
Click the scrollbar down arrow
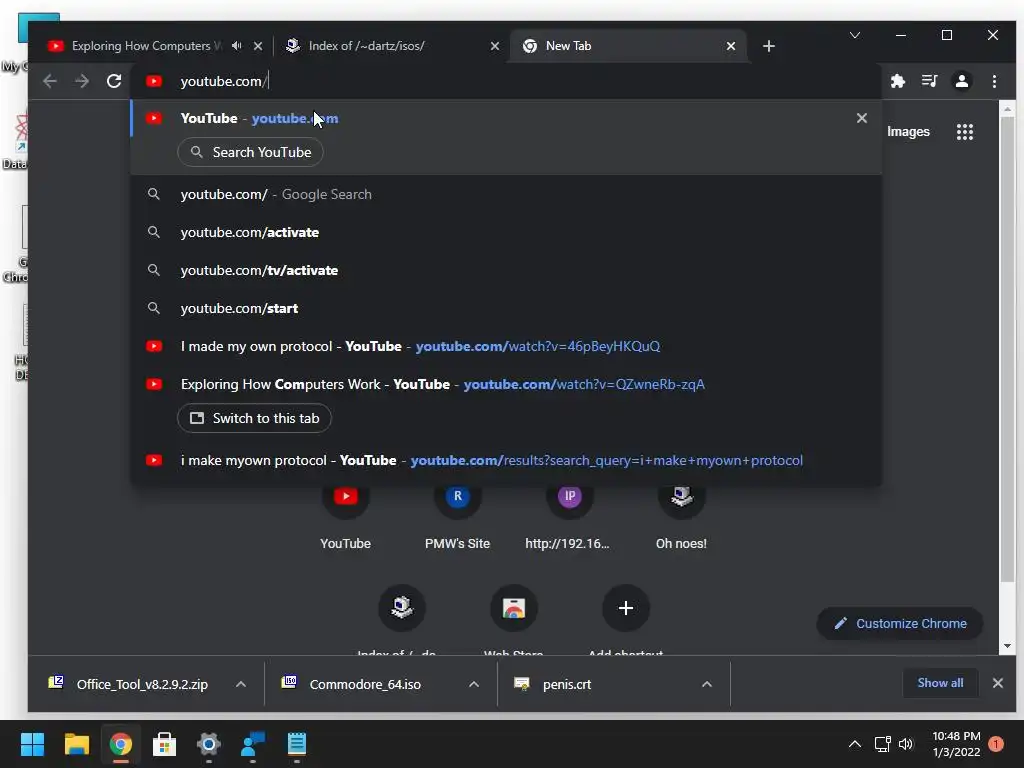point(1007,646)
